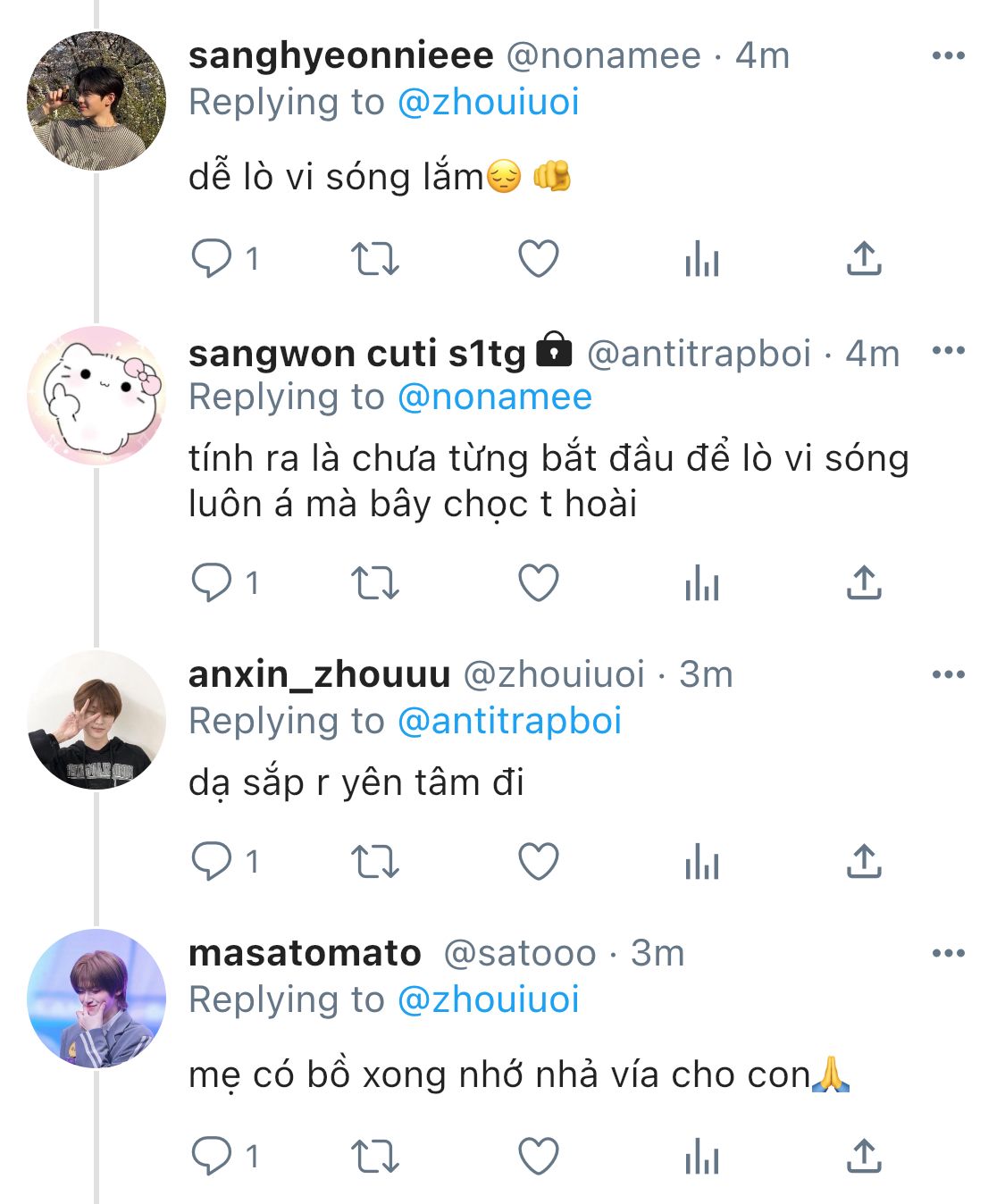View analytics on masatomato's tweet
Image resolution: width=1005 pixels, height=1204 pixels.
(x=702, y=1157)
